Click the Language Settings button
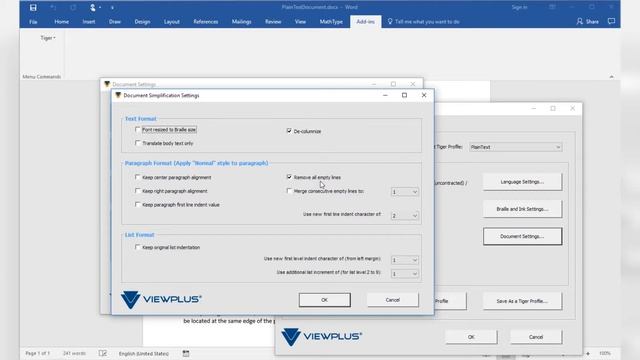Screen dimensions: 640x360 [x=522, y=182]
